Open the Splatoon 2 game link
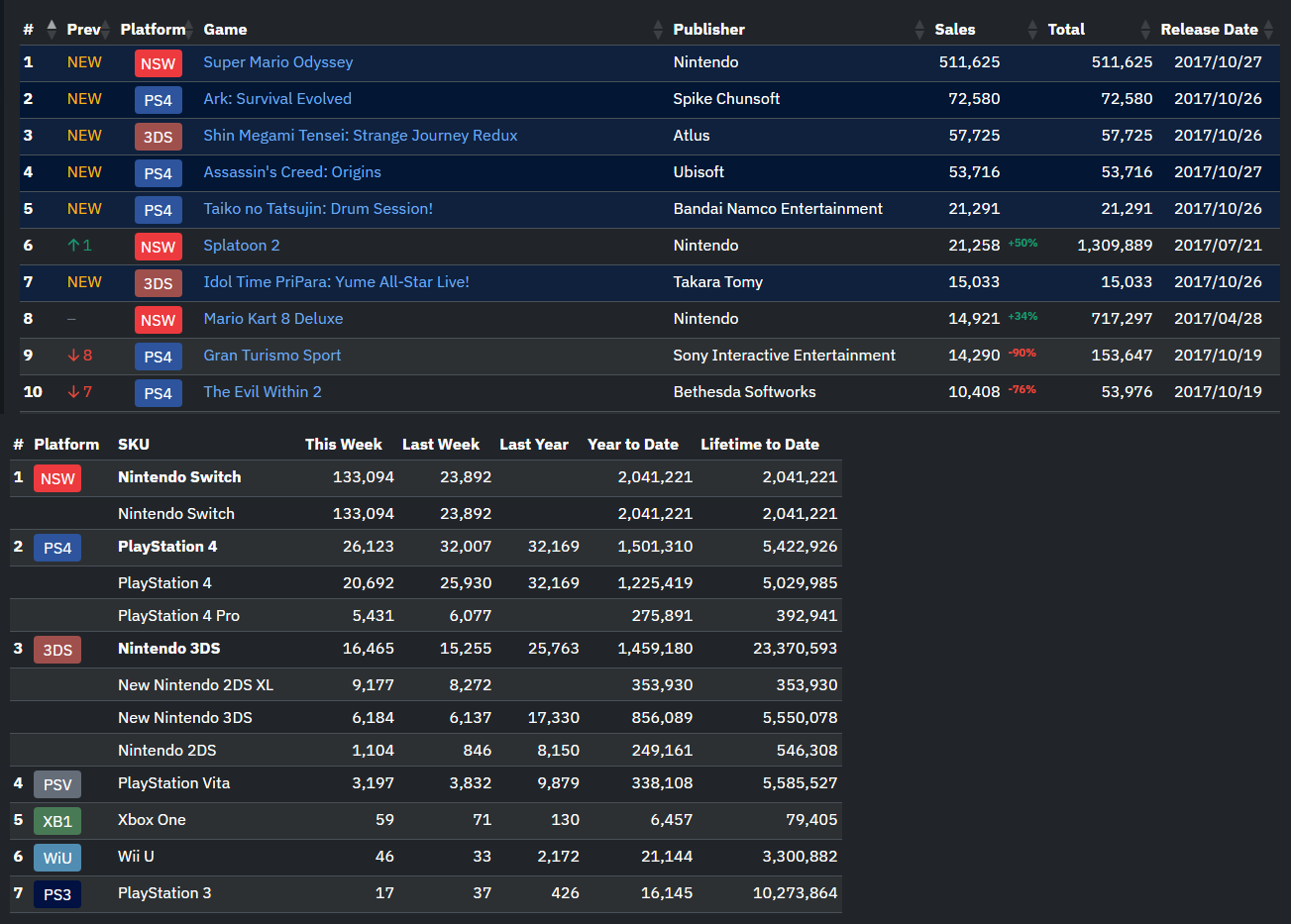This screenshot has height=924, width=1291. click(x=242, y=246)
